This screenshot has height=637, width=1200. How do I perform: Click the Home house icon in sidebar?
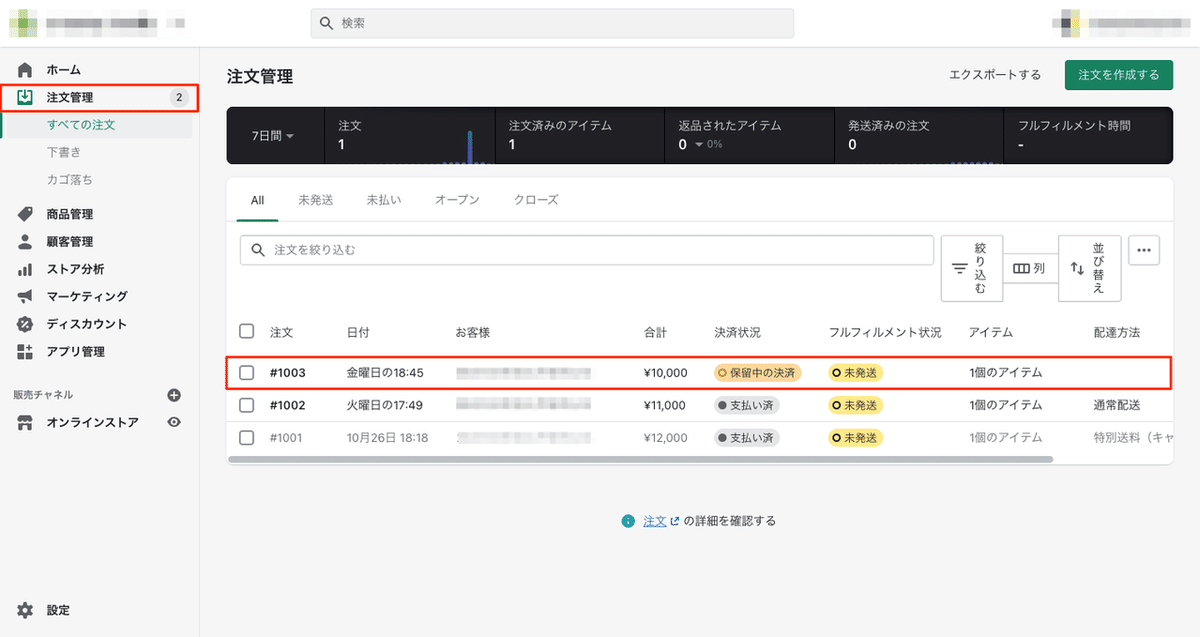(x=26, y=70)
